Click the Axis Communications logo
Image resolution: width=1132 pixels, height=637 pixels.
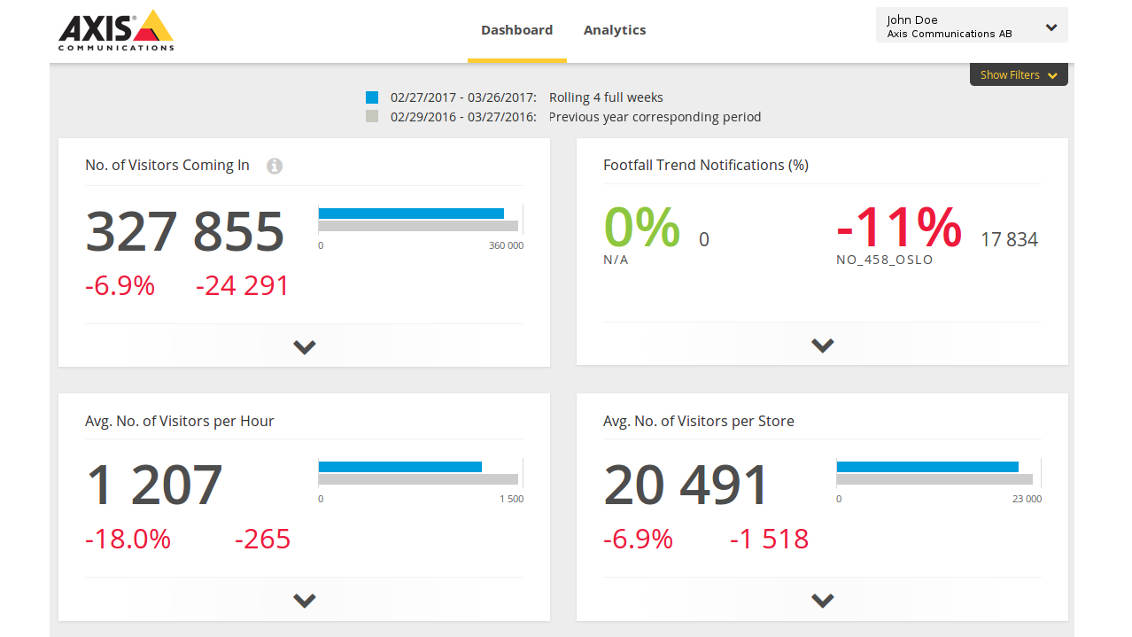point(116,31)
